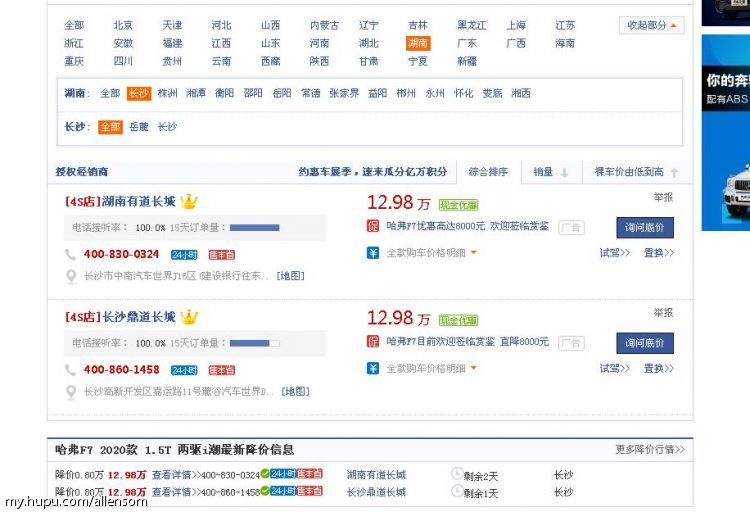
Task: Click location pin for 长沙高新开发区 address
Action: point(71,392)
